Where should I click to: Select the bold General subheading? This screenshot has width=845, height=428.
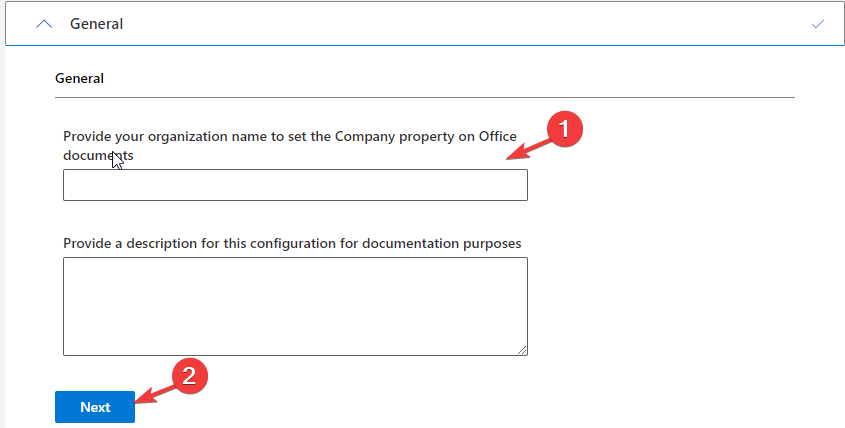pyautogui.click(x=79, y=78)
